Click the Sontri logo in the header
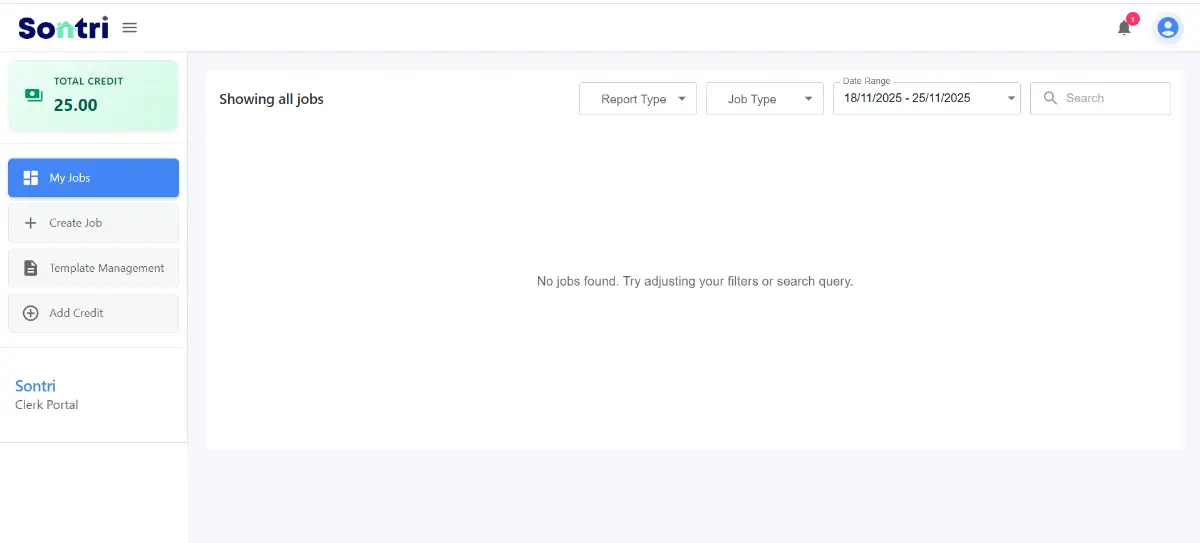The width and height of the screenshot is (1200, 543). click(x=63, y=28)
